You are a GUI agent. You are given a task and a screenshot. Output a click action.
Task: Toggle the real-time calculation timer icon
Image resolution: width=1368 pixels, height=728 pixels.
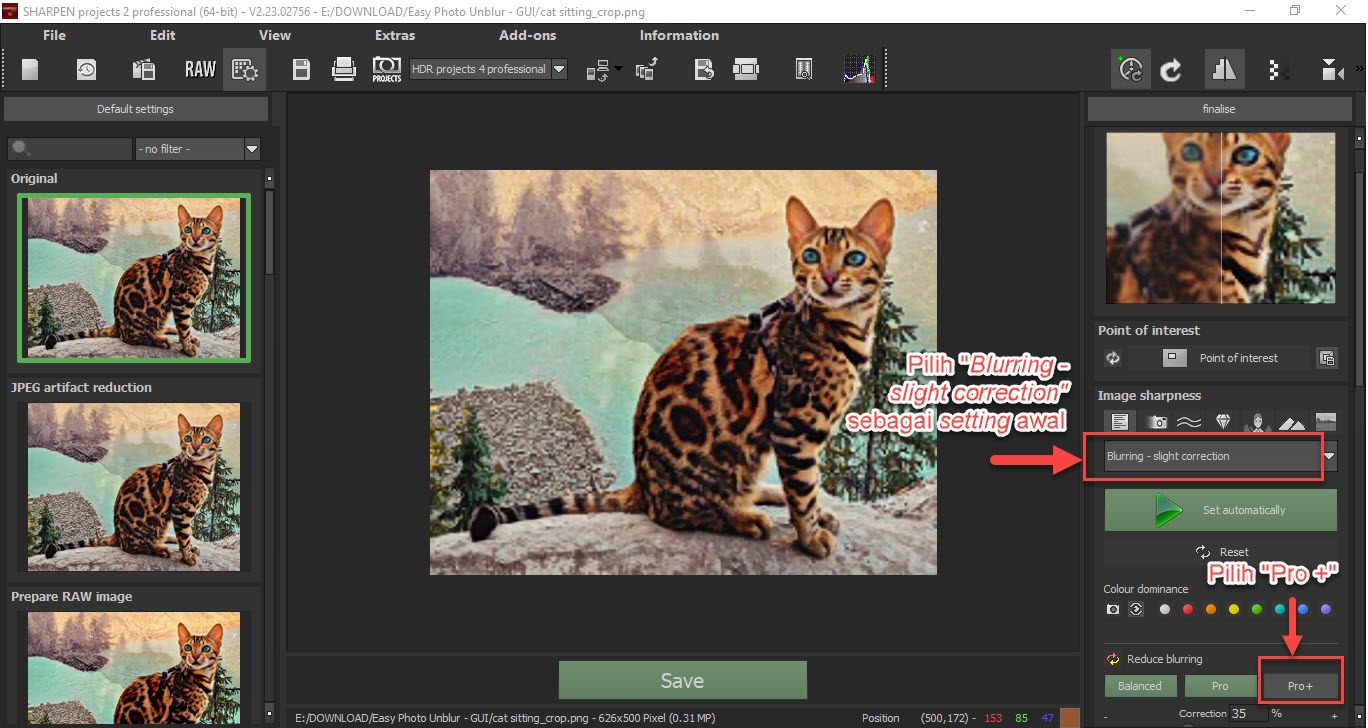pos(1130,69)
